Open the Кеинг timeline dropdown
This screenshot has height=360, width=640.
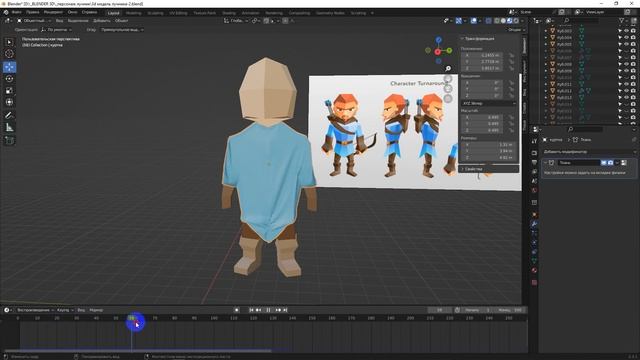pyautogui.click(x=65, y=310)
